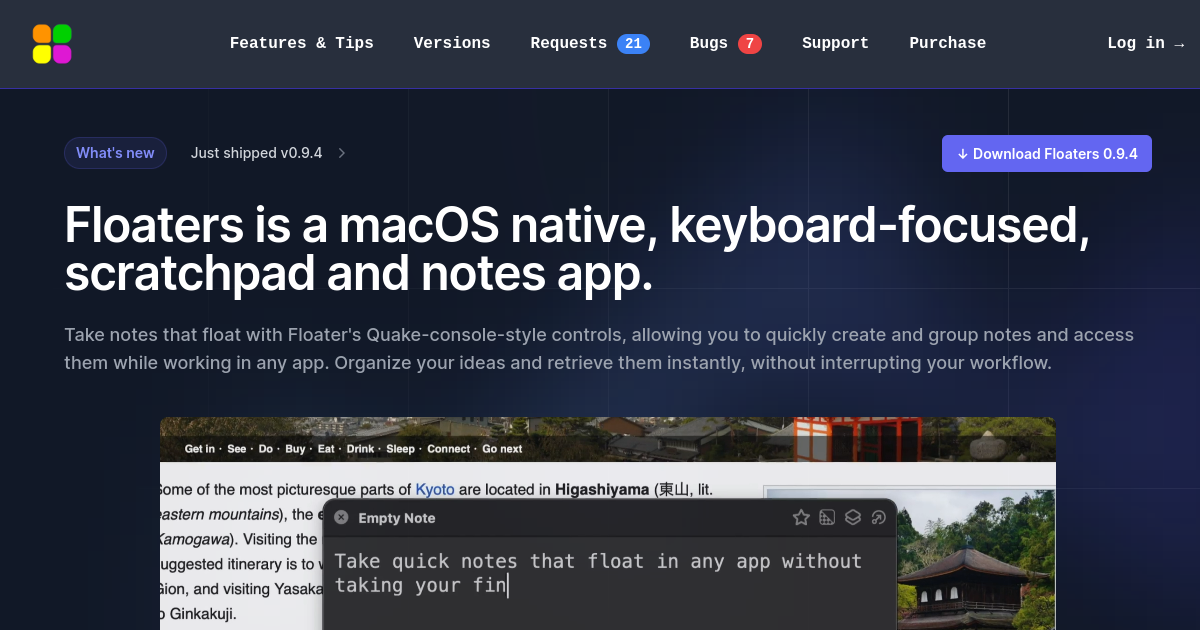Click the red 7 bugs badge
This screenshot has height=630, width=1200.
pos(750,43)
